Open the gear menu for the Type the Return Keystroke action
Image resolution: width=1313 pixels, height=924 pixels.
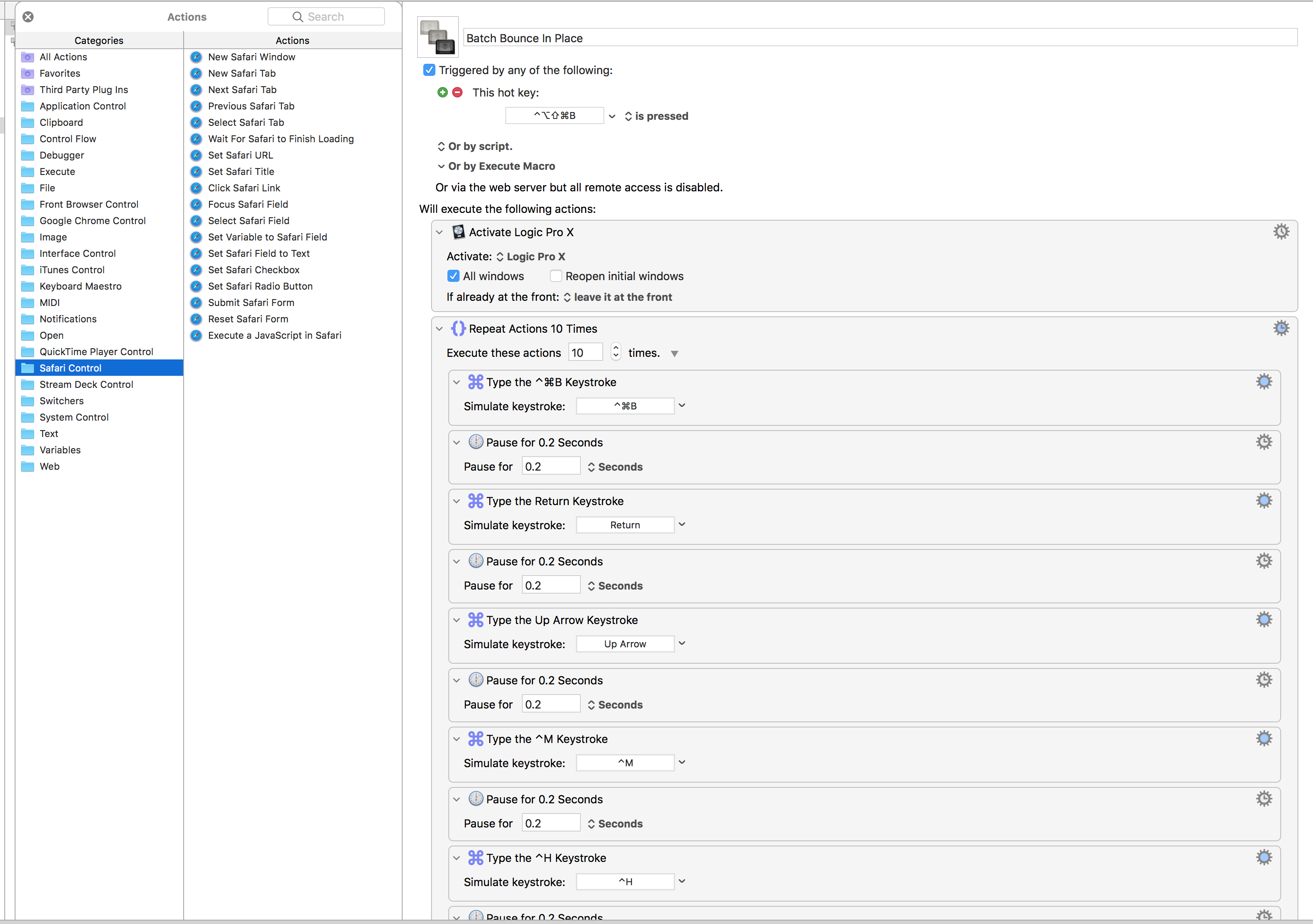[x=1264, y=500]
